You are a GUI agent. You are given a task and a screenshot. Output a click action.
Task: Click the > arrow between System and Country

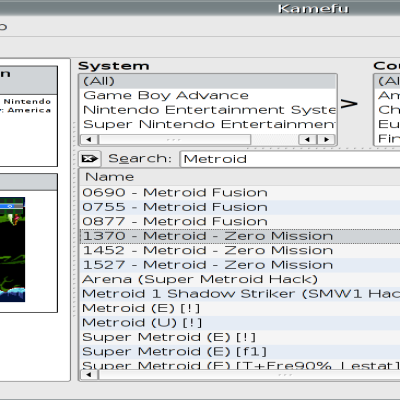[349, 103]
